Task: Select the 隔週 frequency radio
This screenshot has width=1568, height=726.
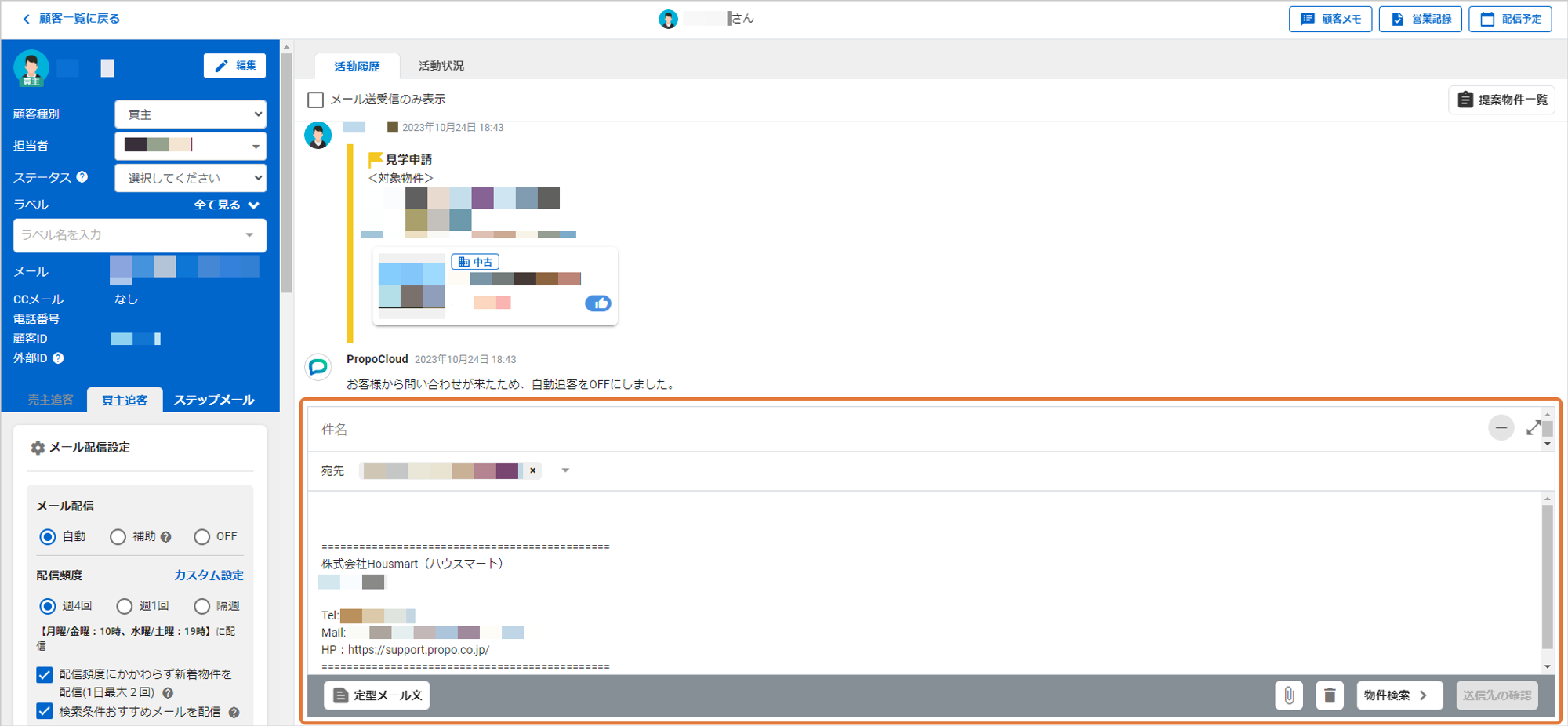Action: tap(201, 606)
